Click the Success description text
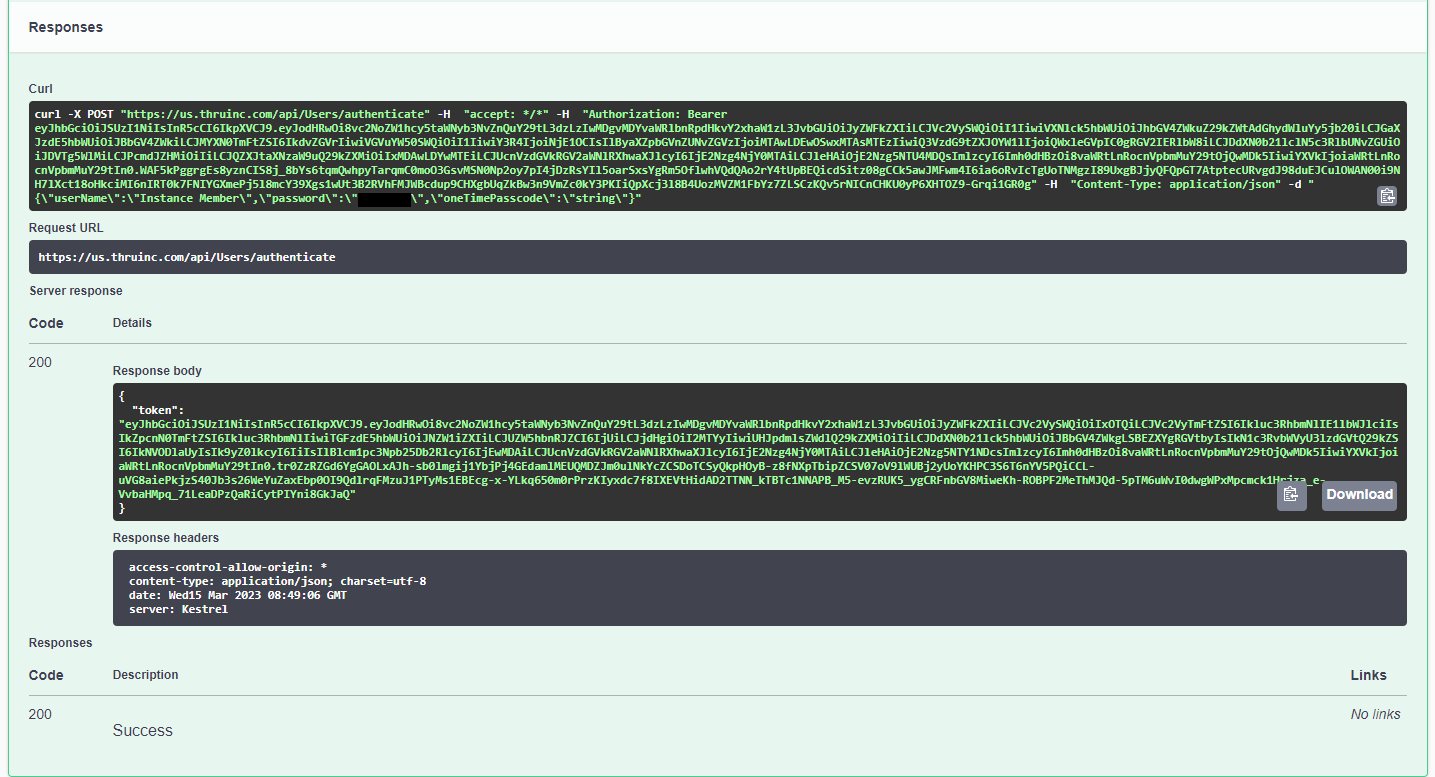This screenshot has width=1435, height=777. [x=142, y=731]
